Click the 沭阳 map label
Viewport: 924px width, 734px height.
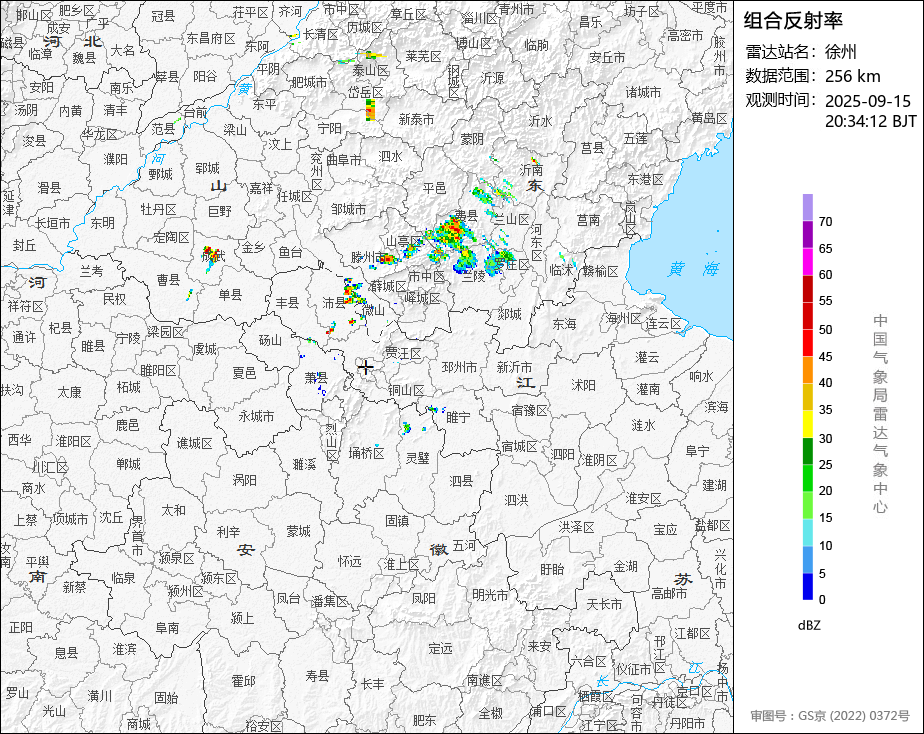pos(583,385)
